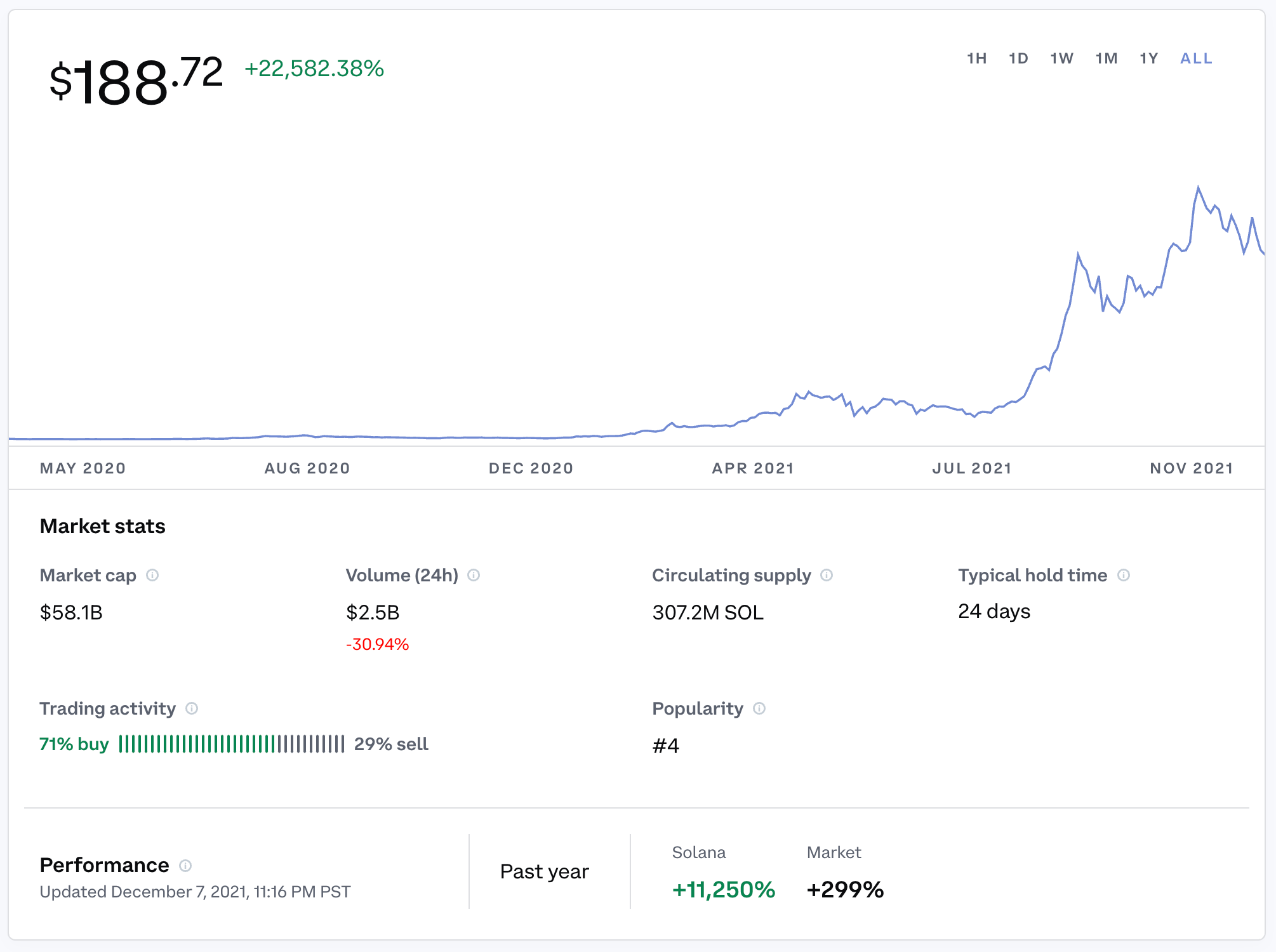Image resolution: width=1276 pixels, height=952 pixels.
Task: Switch chart to 1H range
Action: click(977, 58)
